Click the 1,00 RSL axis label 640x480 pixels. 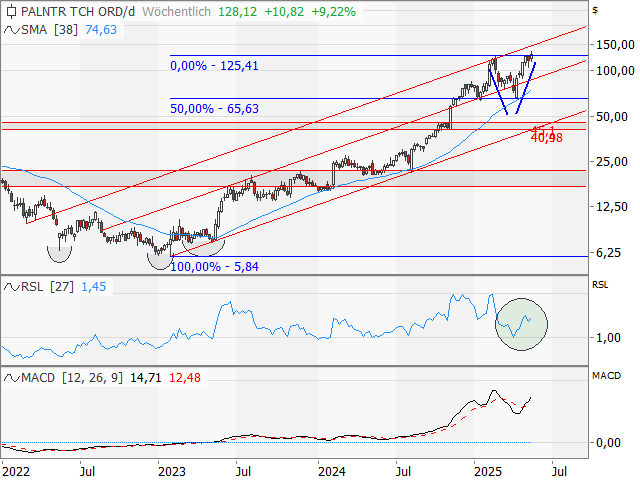[x=609, y=338]
